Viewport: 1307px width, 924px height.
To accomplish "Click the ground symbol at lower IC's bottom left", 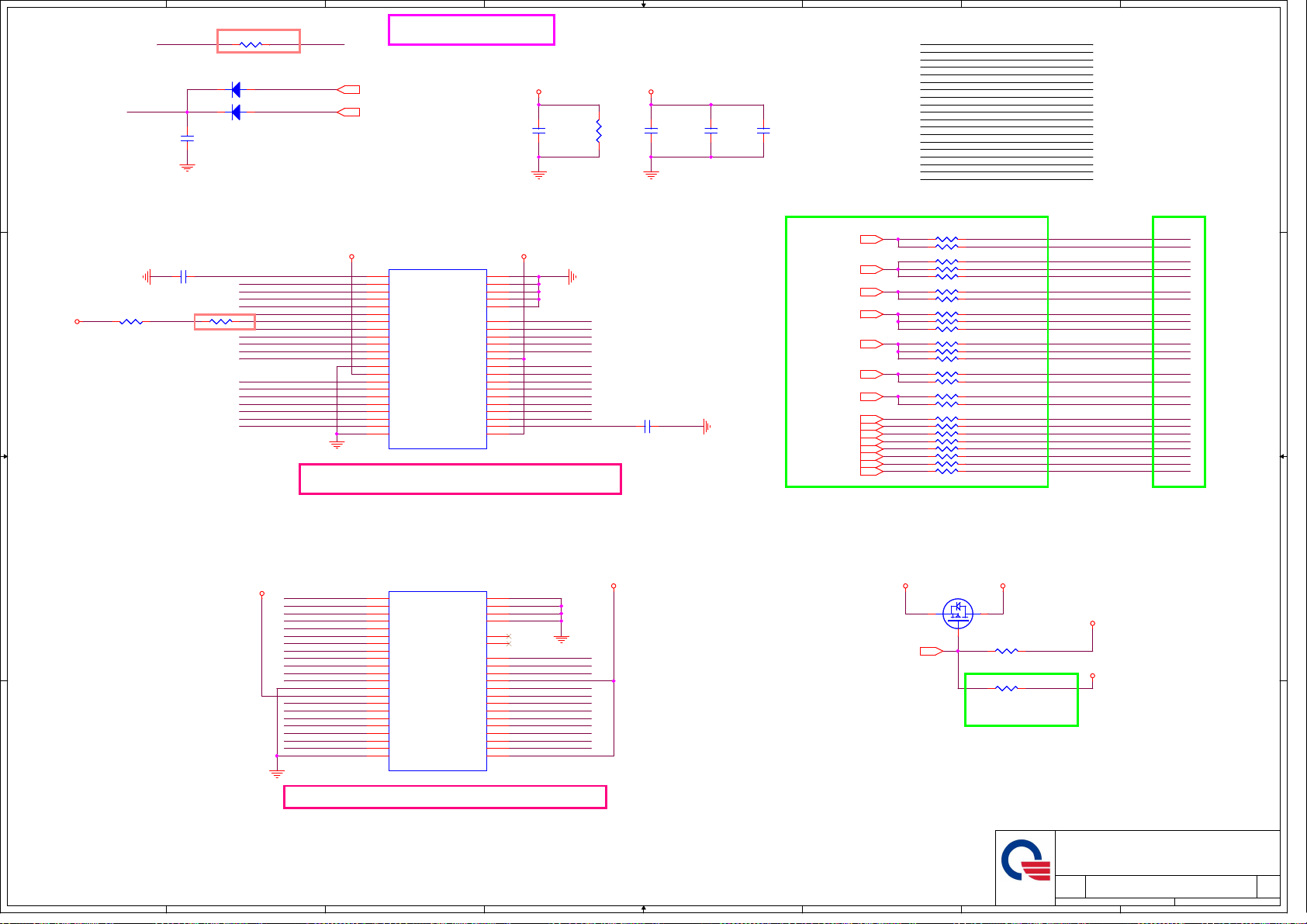I will tap(277, 773).
